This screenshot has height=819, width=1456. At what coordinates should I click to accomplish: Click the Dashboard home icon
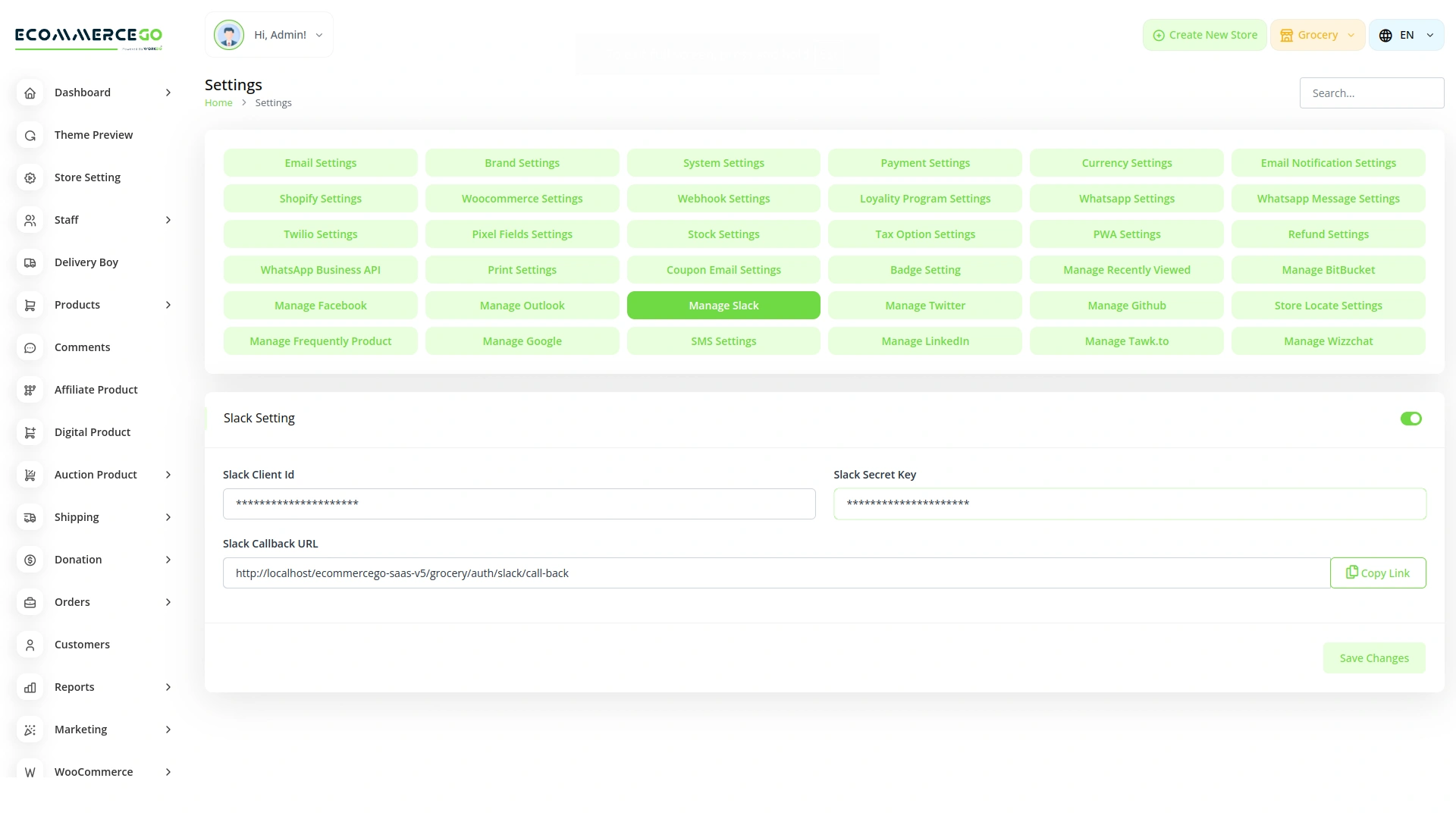click(x=30, y=93)
